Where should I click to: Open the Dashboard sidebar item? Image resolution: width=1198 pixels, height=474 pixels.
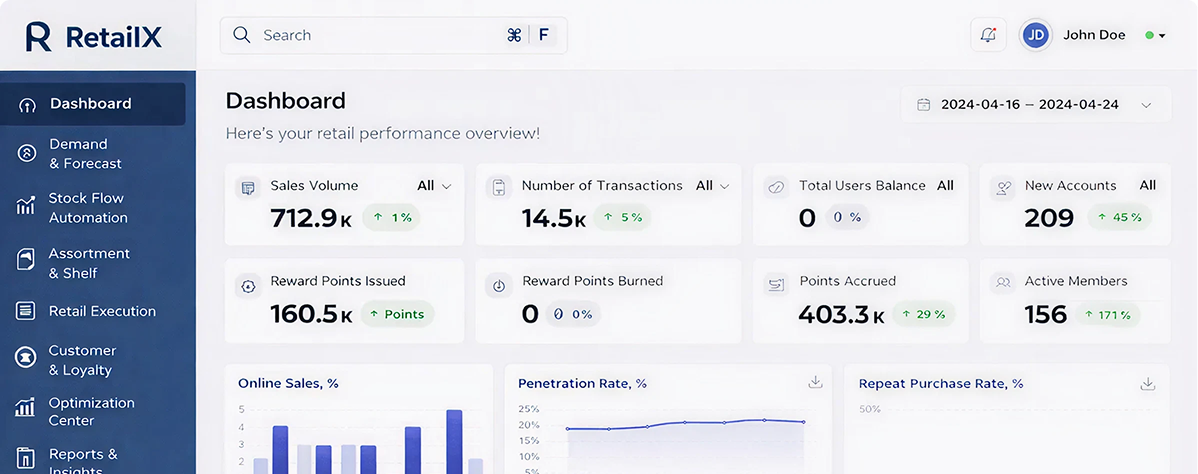click(92, 104)
